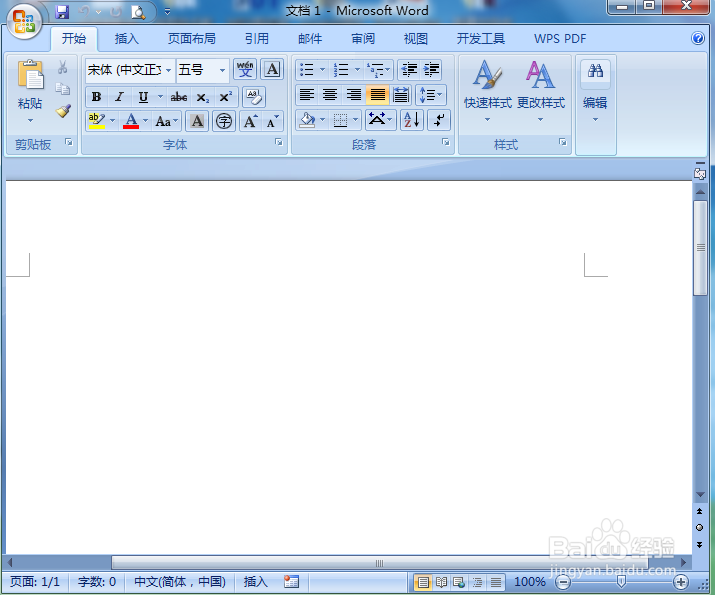Zoom in with the plus button

[680, 582]
